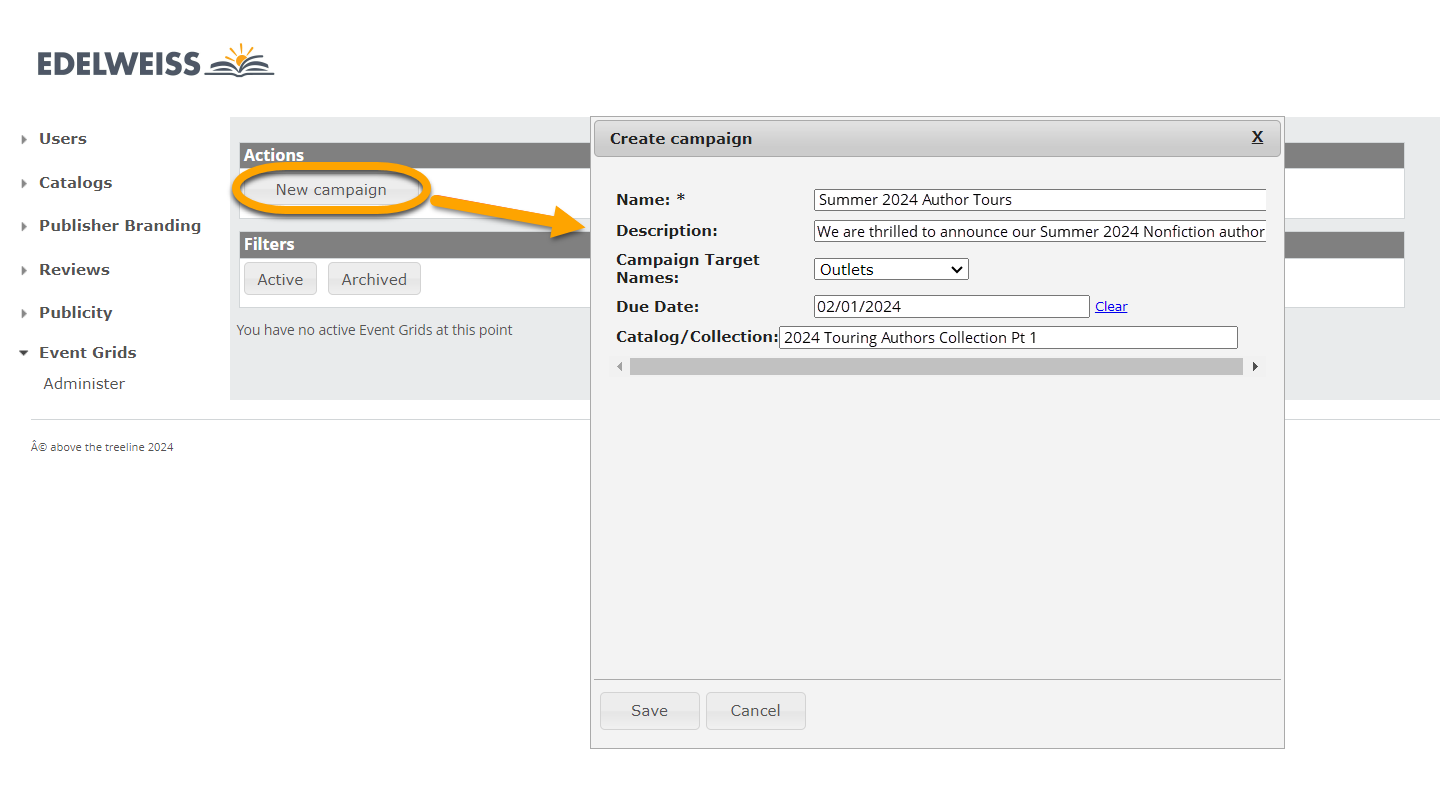Viewport: 1440px width, 792px height.
Task: Cancel the campaign creation
Action: click(756, 711)
